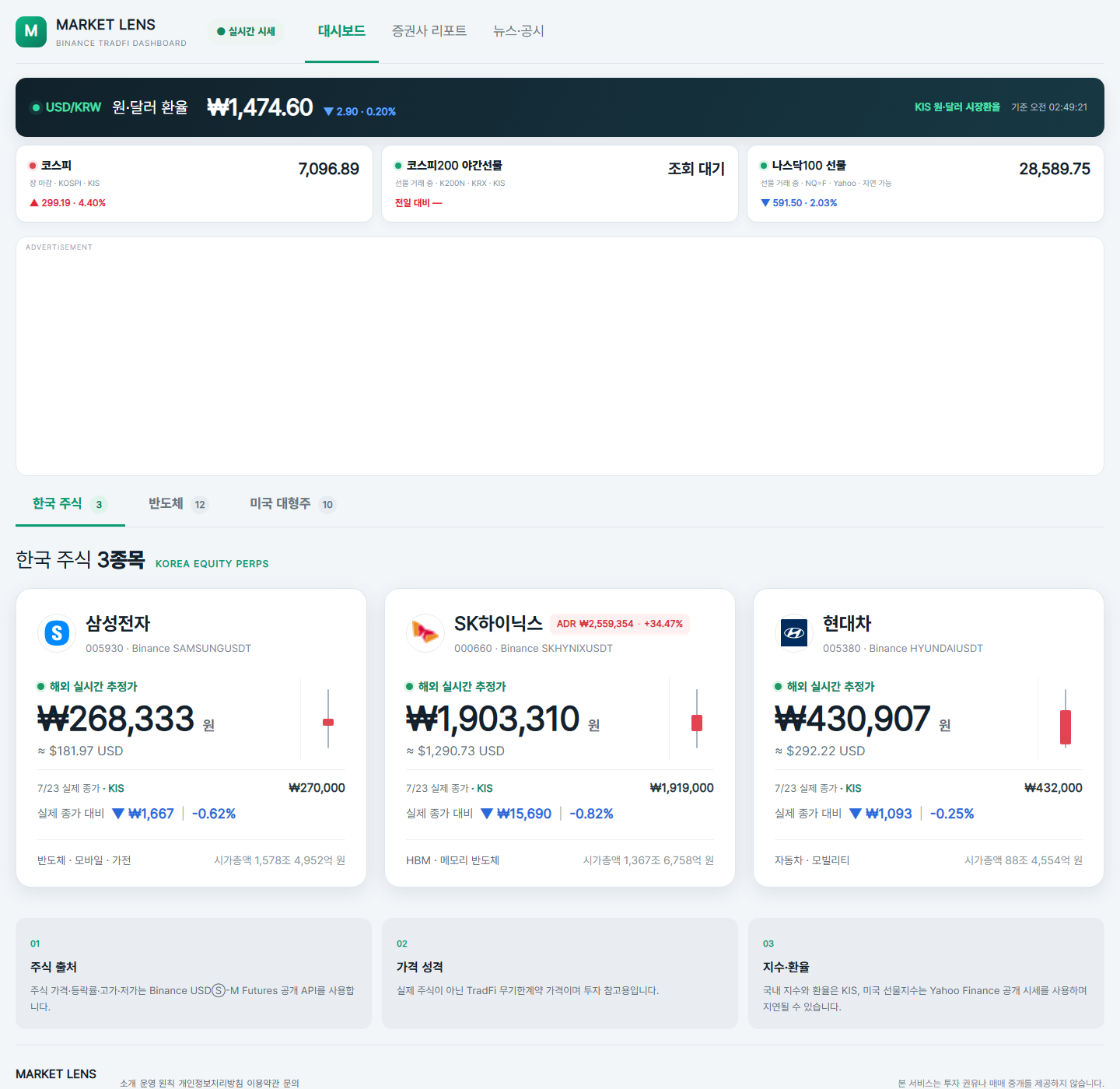Click the green Market Lens M logo
1120x1089 pixels.
pyautogui.click(x=31, y=31)
